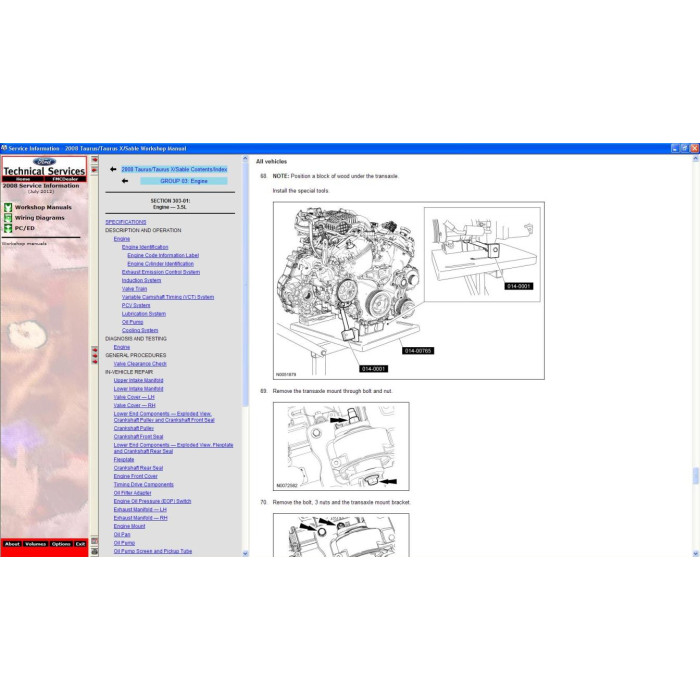The height and width of the screenshot is (700, 700).
Task: Open the Home tab under Technical Services
Action: (23, 179)
